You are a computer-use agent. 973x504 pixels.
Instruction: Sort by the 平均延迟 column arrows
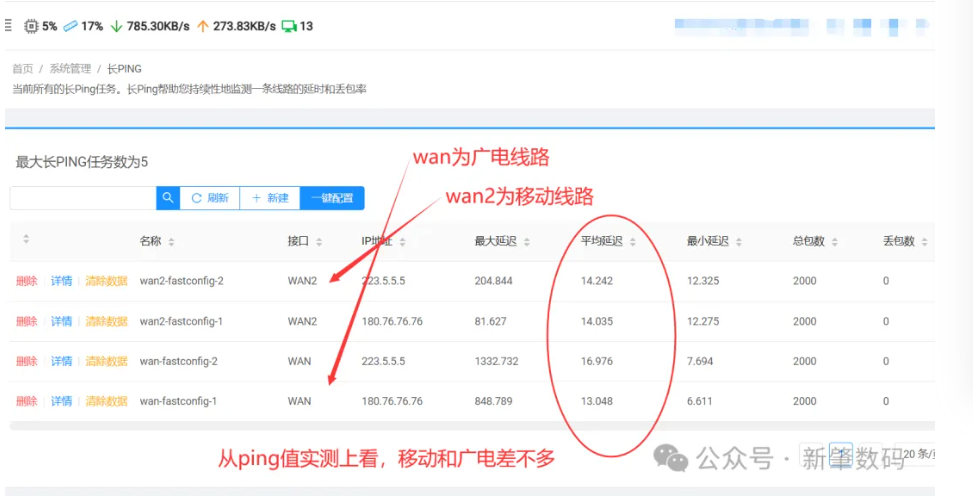click(632, 242)
